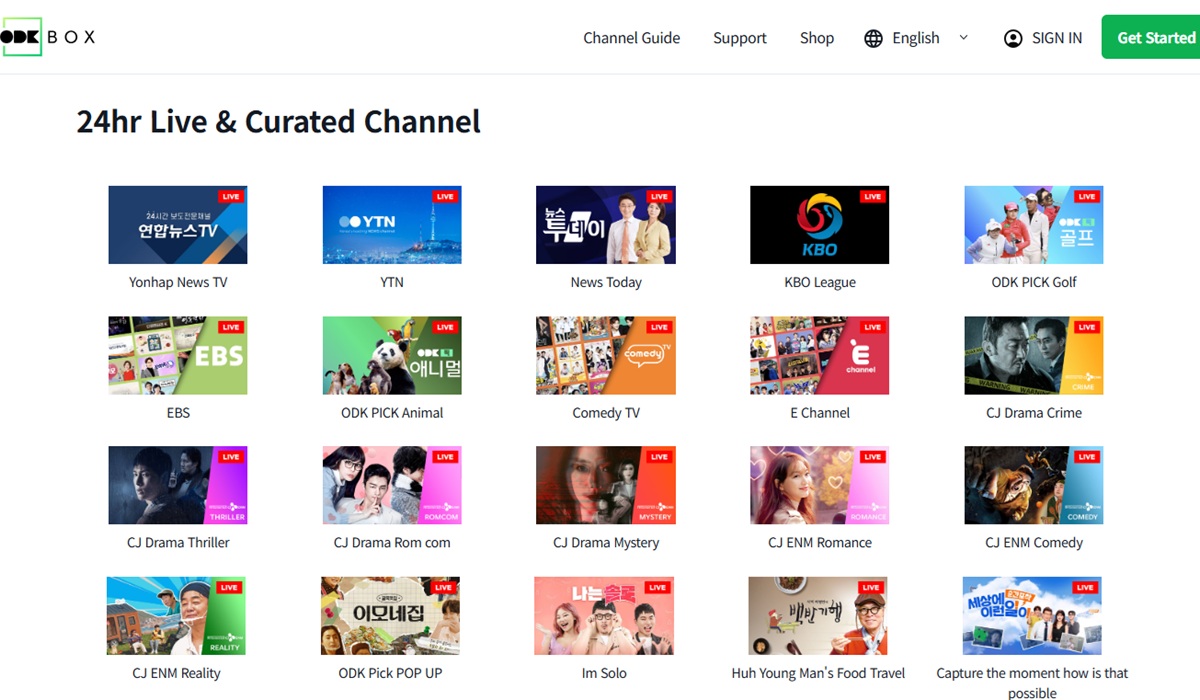Open Huh Young Man's Food Travel channel
Screen dimensions: 1200x700
(x=819, y=615)
